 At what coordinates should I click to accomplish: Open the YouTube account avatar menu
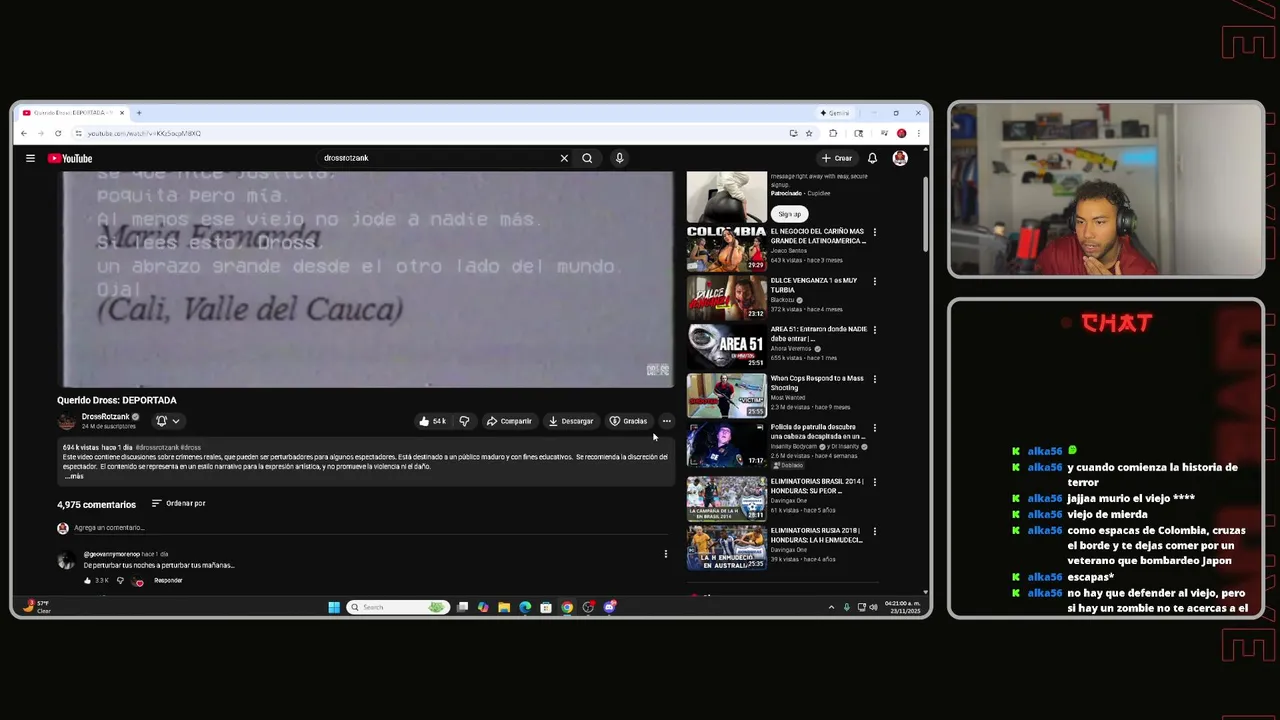coord(900,158)
